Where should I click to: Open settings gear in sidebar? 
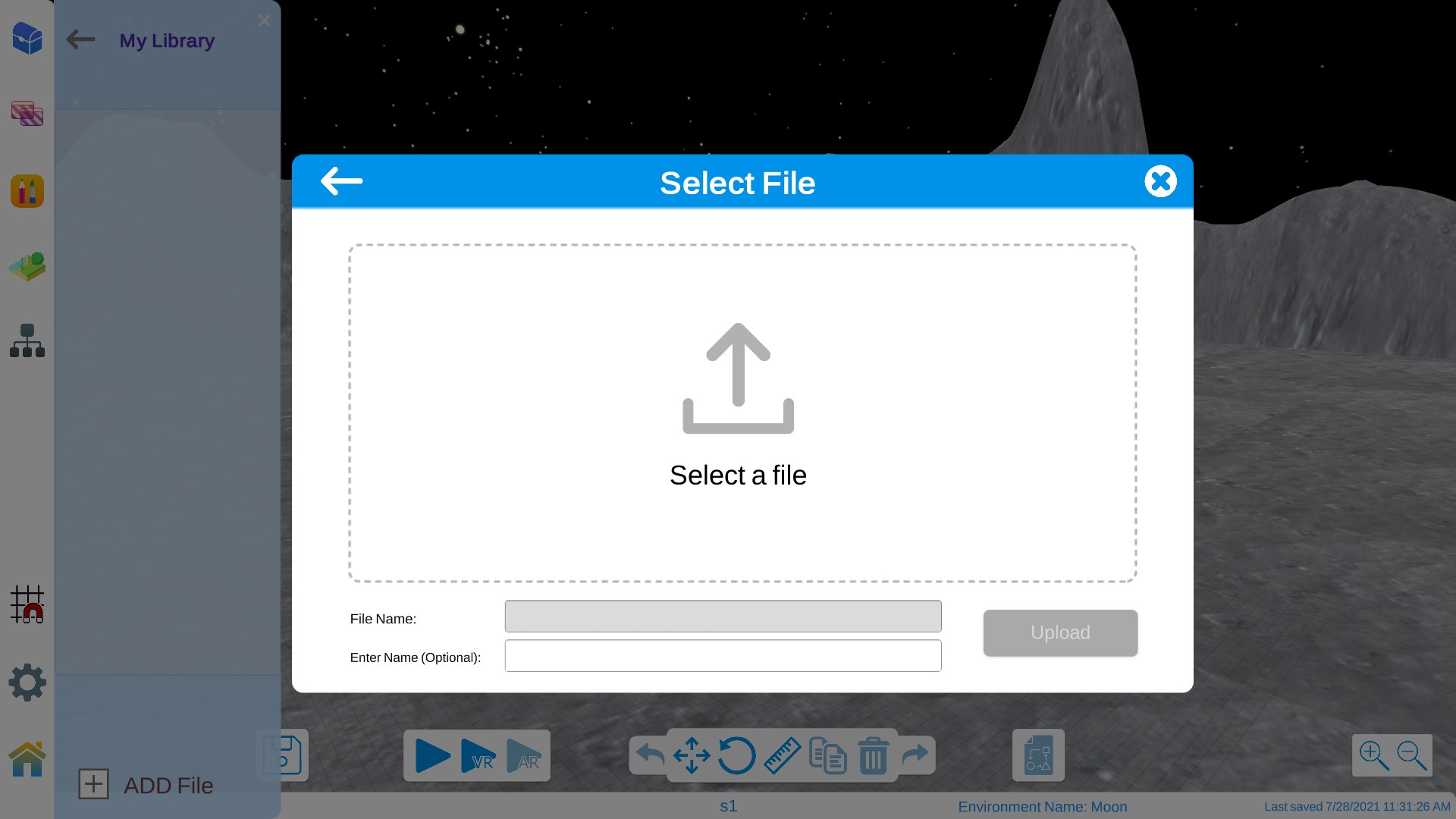point(27,682)
